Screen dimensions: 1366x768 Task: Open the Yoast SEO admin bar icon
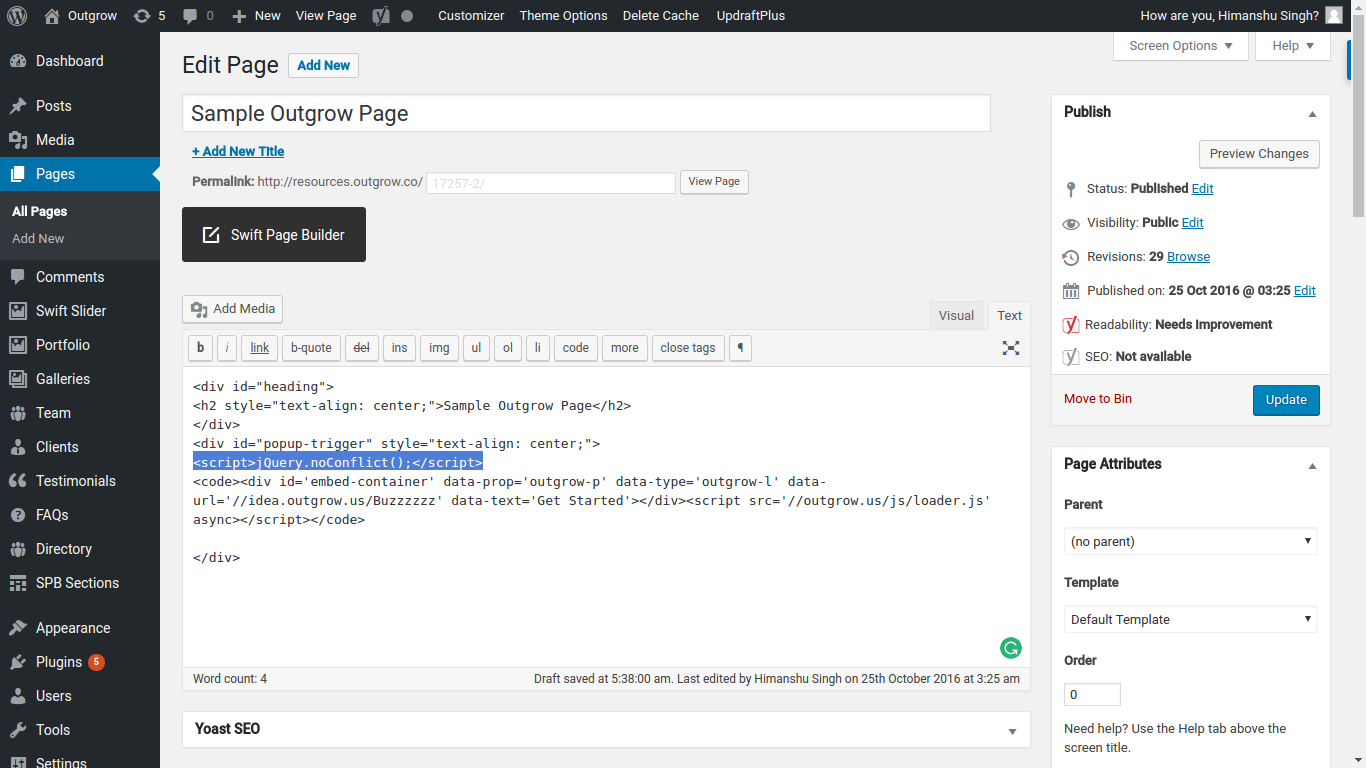381,15
